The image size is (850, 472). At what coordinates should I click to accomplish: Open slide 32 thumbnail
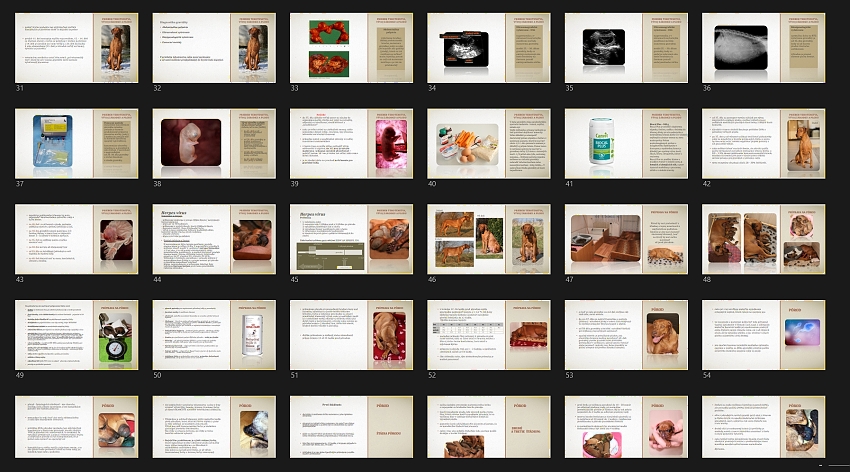(213, 47)
